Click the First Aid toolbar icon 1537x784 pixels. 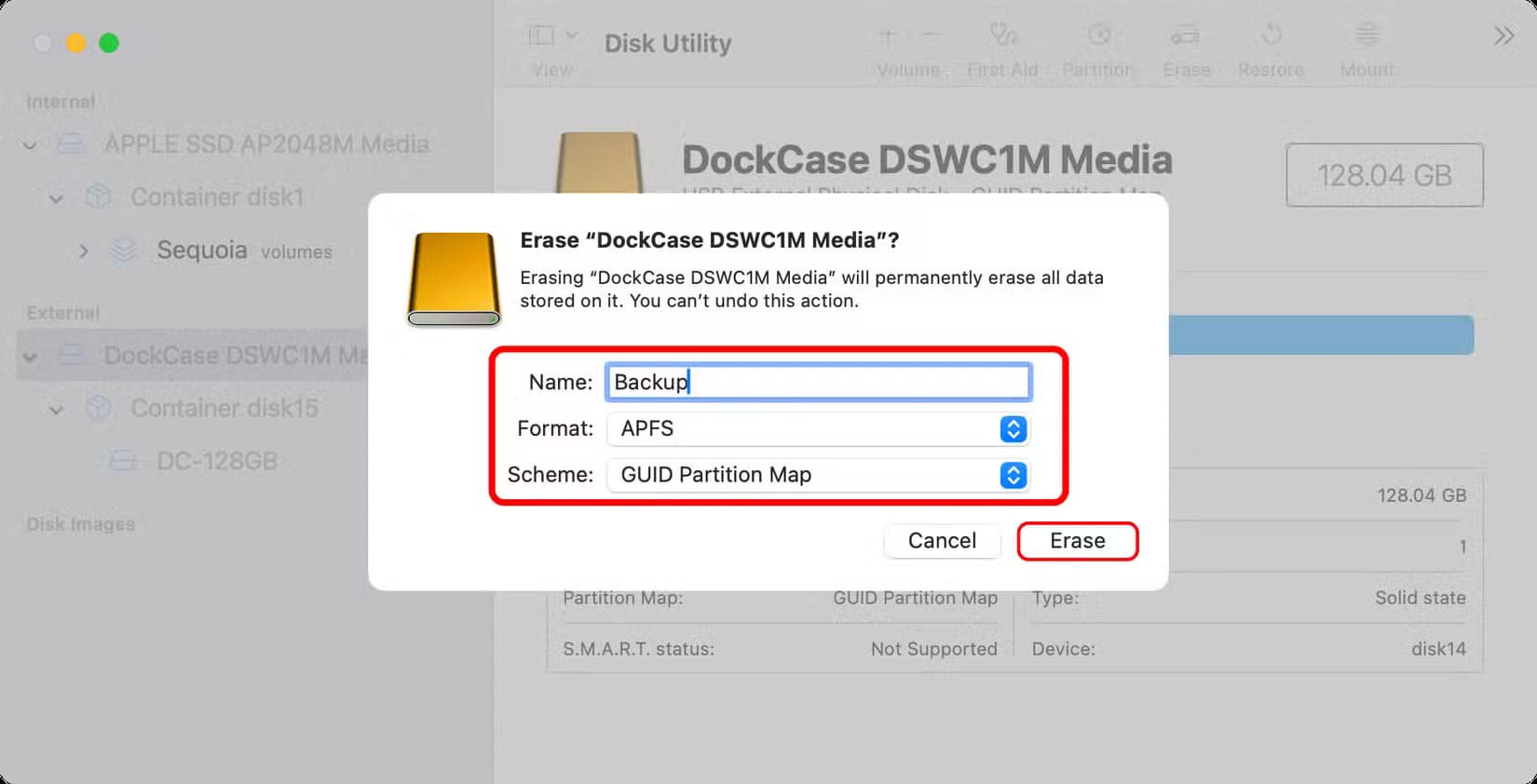(1002, 36)
